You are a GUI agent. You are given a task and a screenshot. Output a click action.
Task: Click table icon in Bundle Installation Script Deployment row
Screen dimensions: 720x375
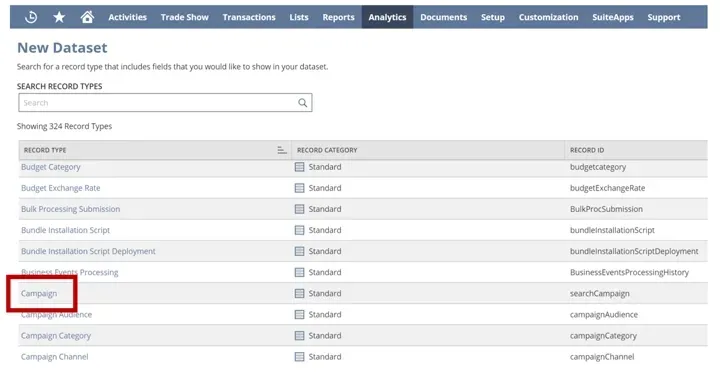coord(299,252)
